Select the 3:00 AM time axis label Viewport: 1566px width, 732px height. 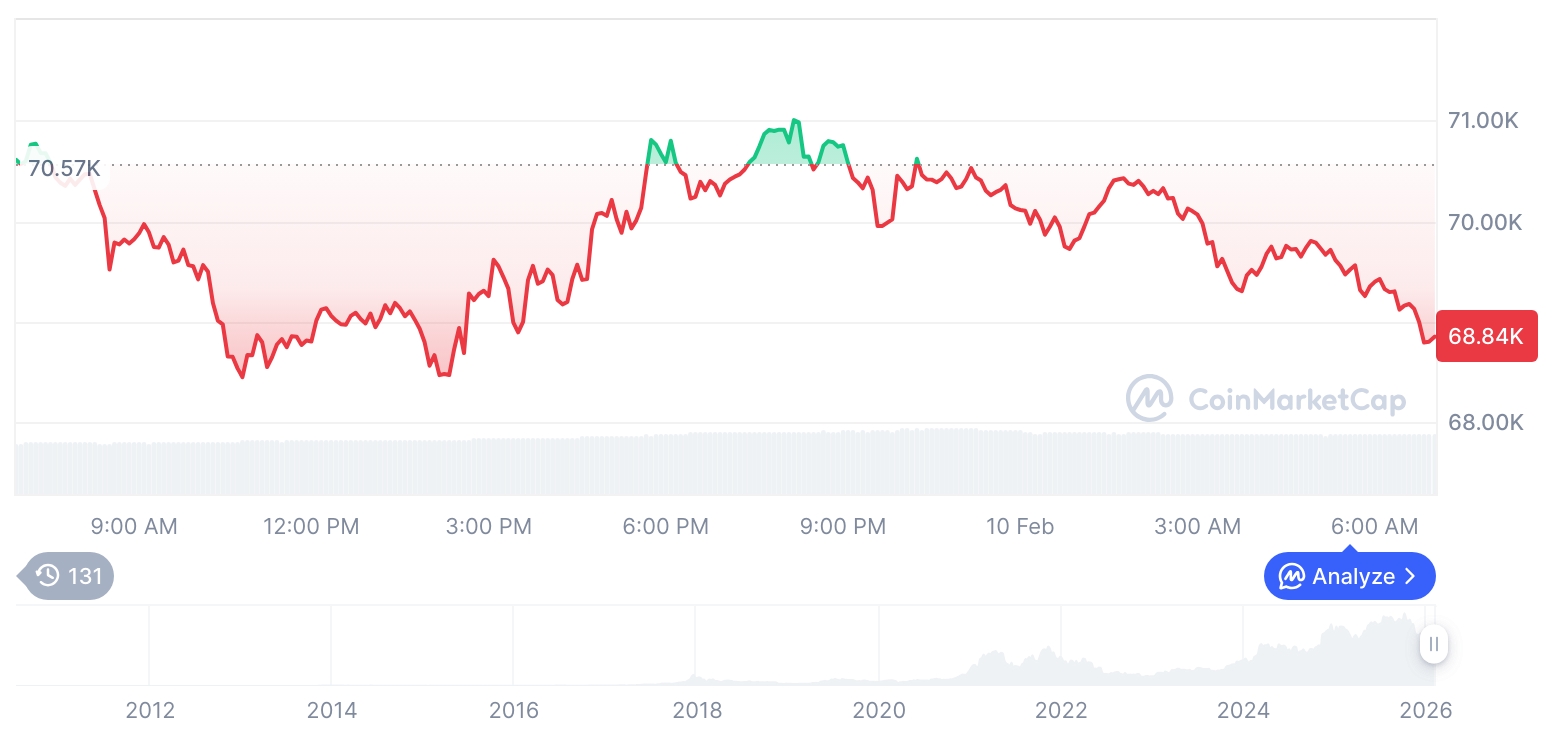[1197, 526]
